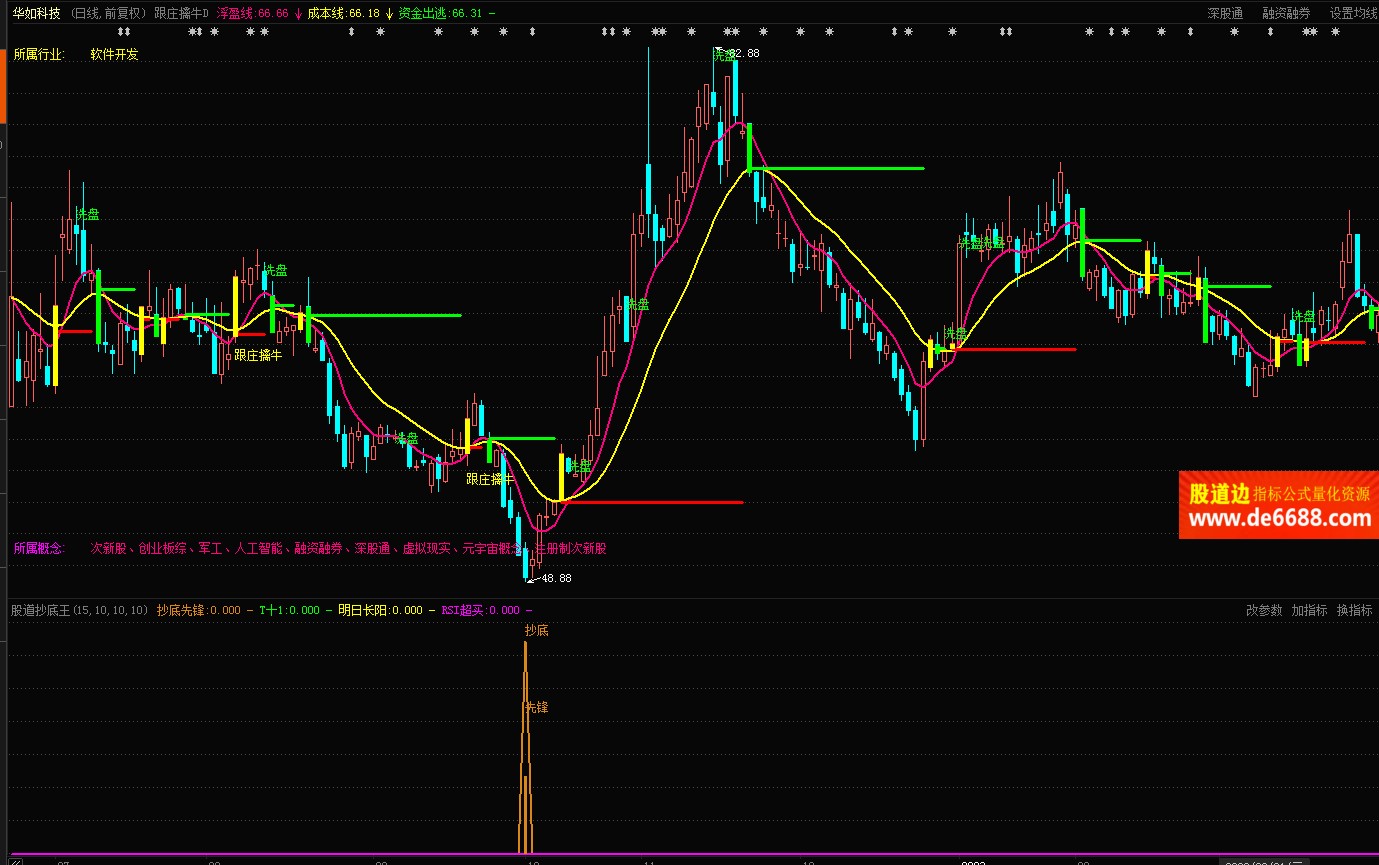Image resolution: width=1379 pixels, height=865 pixels.
Task: Click the 跟庄擒牛D main indicator name
Action: (x=181, y=13)
